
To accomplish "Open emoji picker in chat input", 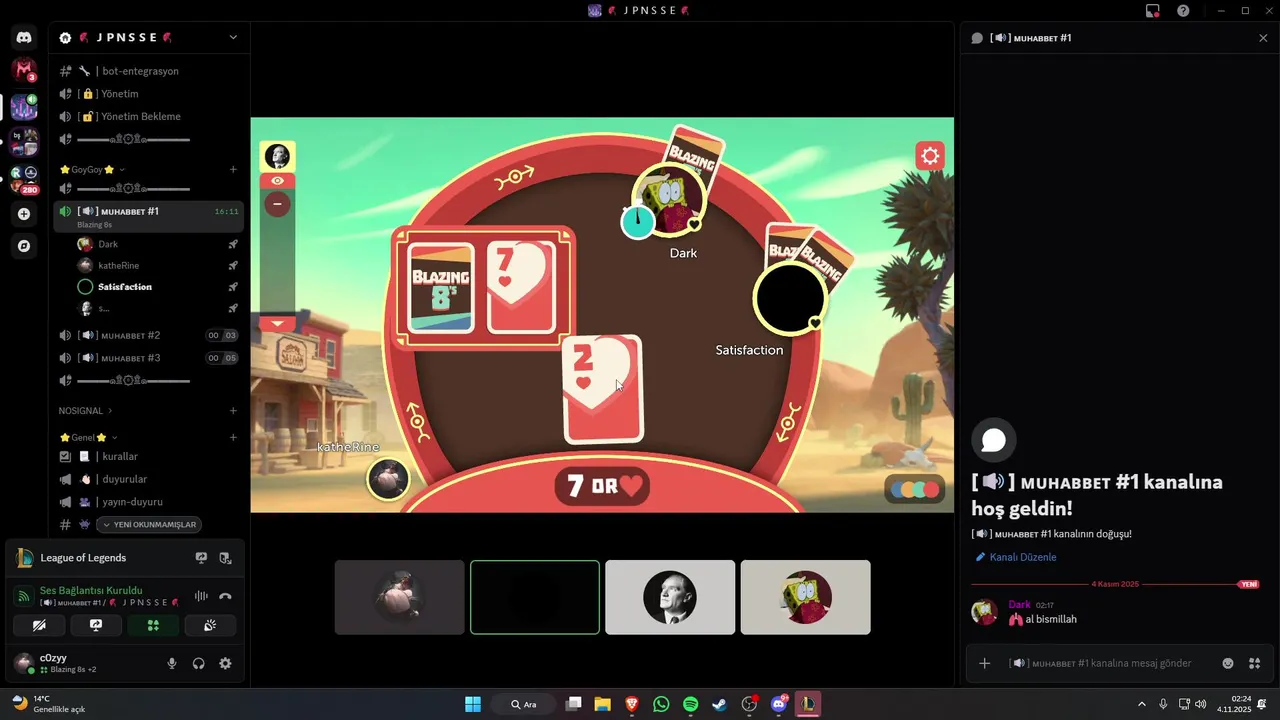I will pyautogui.click(x=1228, y=663).
